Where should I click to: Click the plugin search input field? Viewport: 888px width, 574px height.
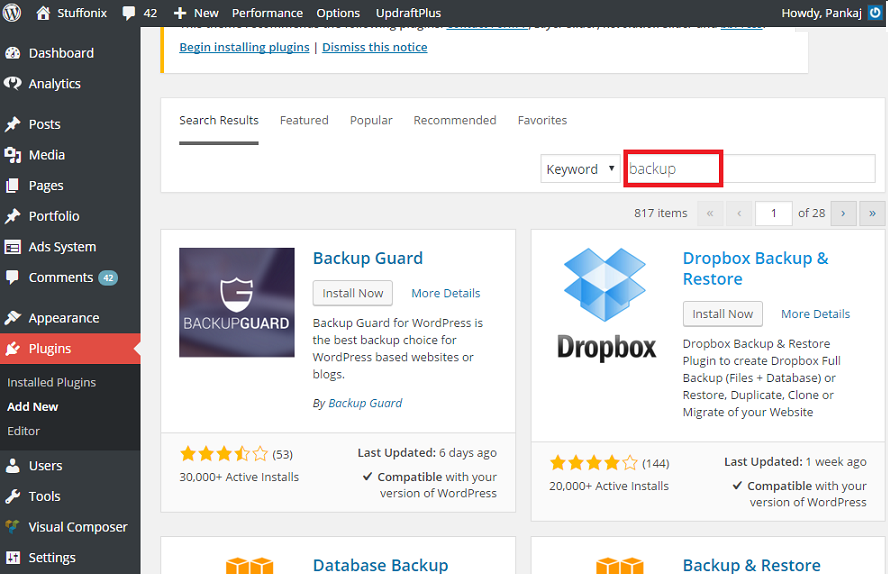pyautogui.click(x=750, y=169)
